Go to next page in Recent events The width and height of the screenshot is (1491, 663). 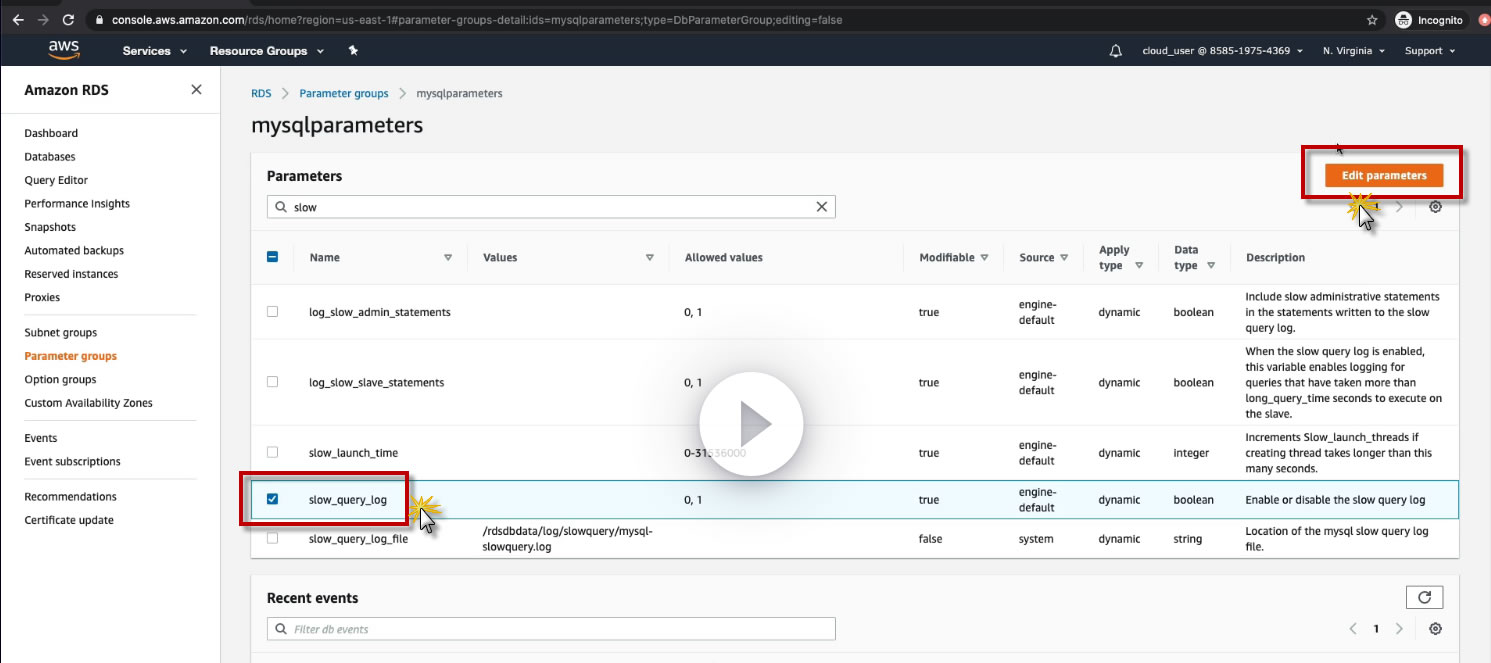pyautogui.click(x=1400, y=629)
